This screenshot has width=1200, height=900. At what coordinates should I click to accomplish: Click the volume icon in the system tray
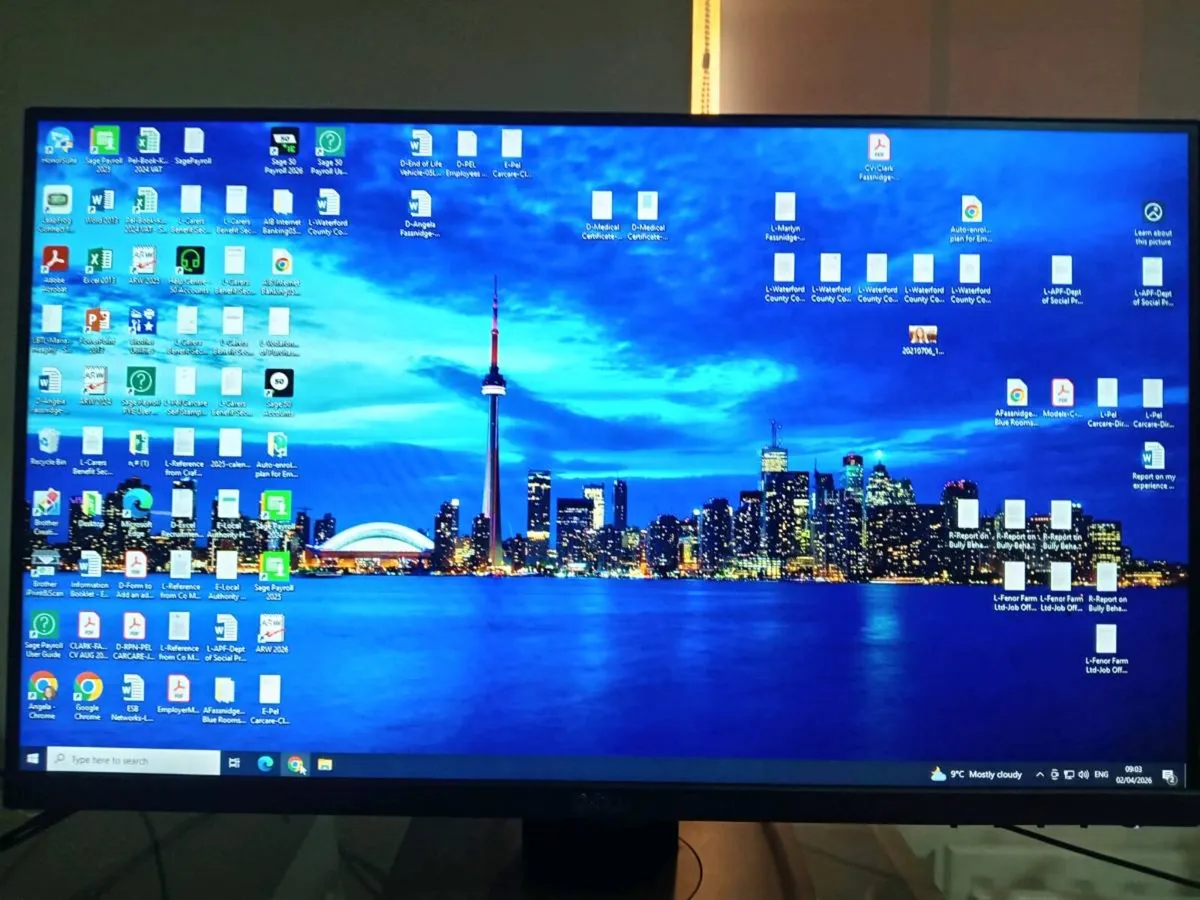coord(1084,774)
